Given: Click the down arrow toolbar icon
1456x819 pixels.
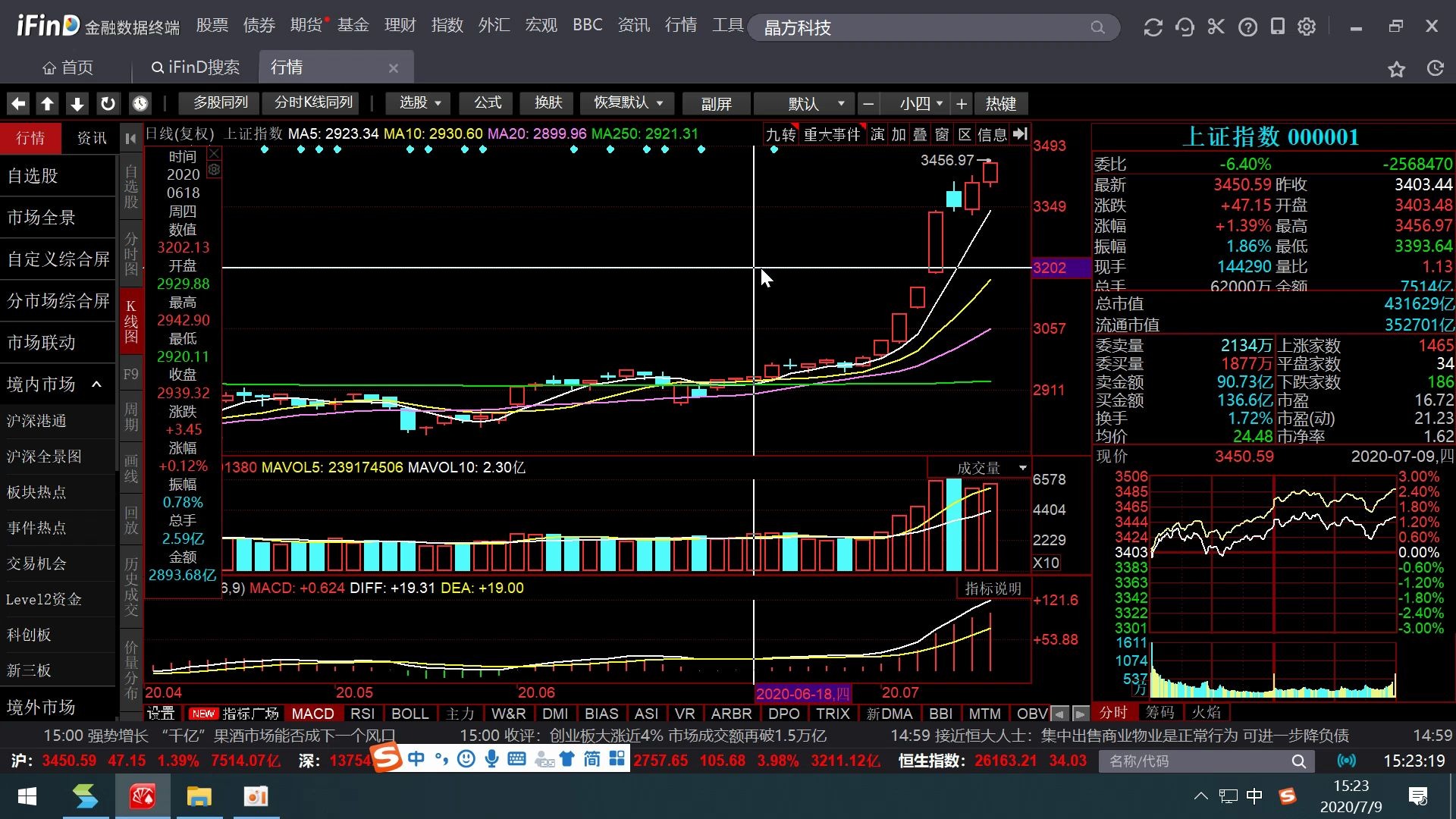Looking at the screenshot, I should coord(77,103).
